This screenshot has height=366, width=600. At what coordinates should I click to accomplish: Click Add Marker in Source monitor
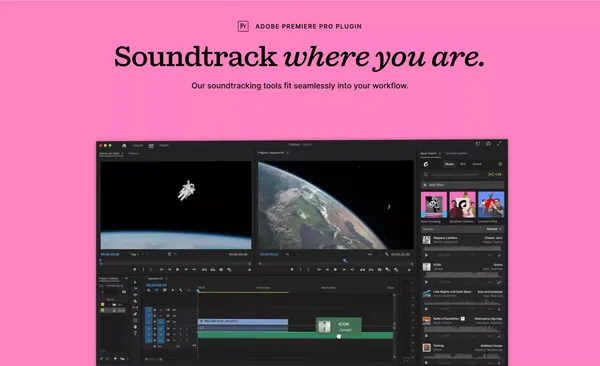point(135,270)
